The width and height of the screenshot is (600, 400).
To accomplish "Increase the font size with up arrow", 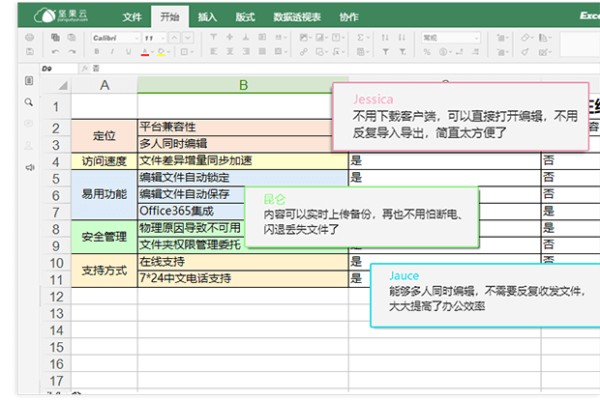I will click(174, 38).
